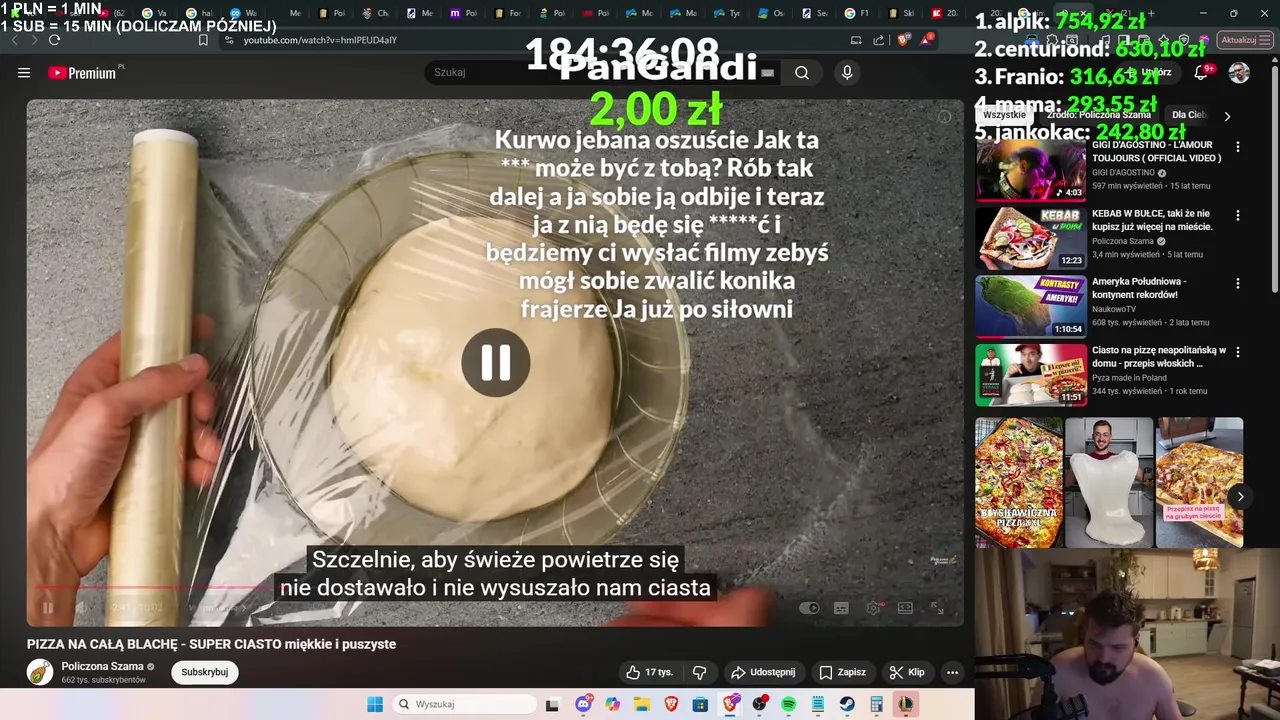The image size is (1280, 720).
Task: Enter fullscreen mode in the player
Action: click(937, 608)
